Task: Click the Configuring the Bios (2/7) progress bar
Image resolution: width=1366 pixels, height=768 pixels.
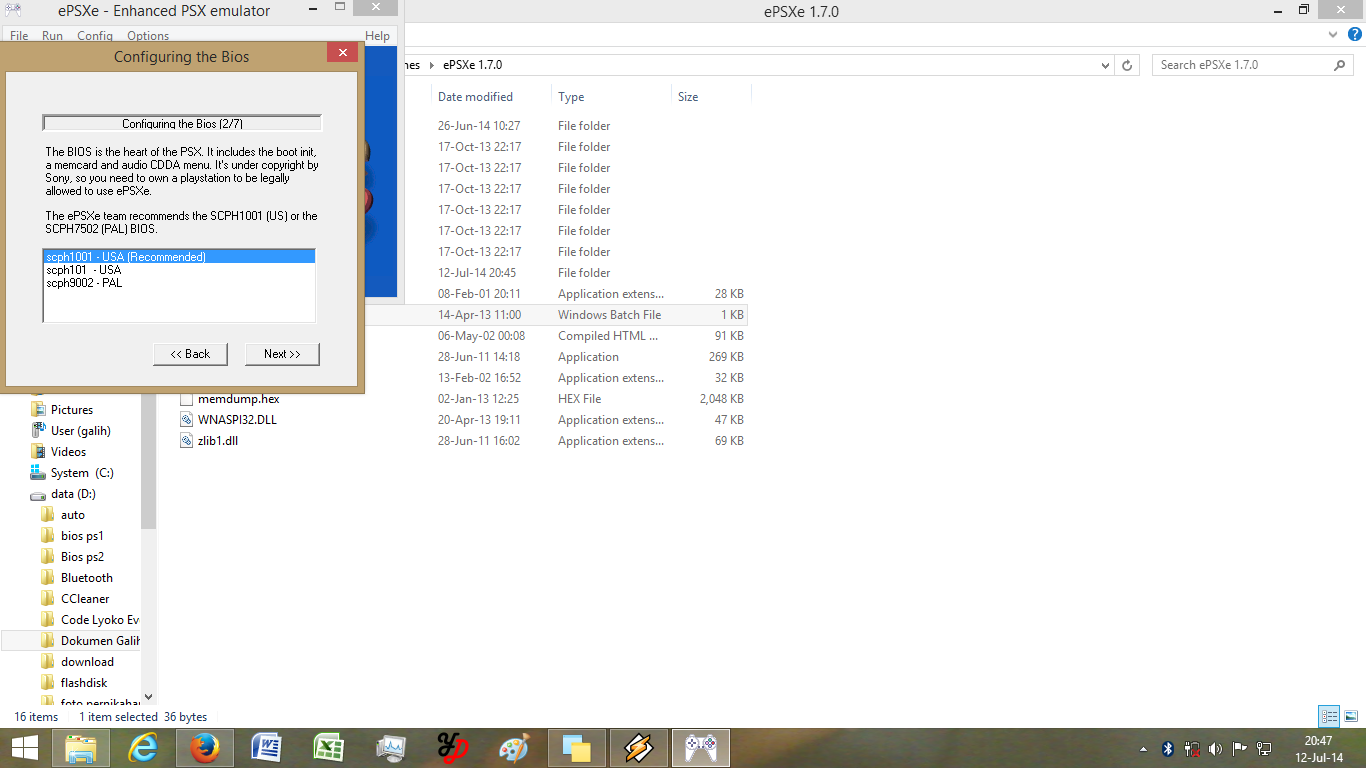Action: tap(182, 124)
